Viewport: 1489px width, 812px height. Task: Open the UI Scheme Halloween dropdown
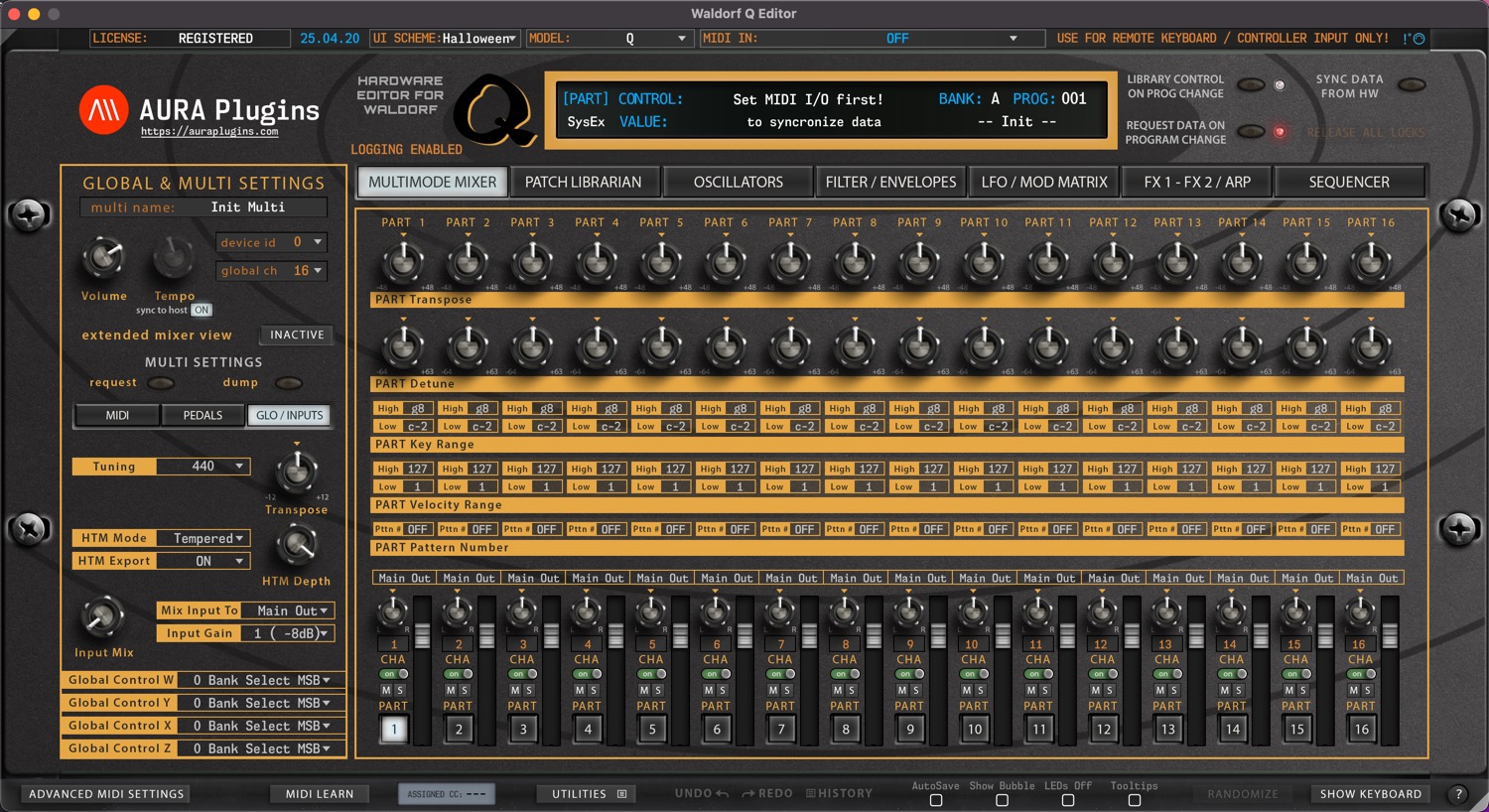[x=445, y=39]
